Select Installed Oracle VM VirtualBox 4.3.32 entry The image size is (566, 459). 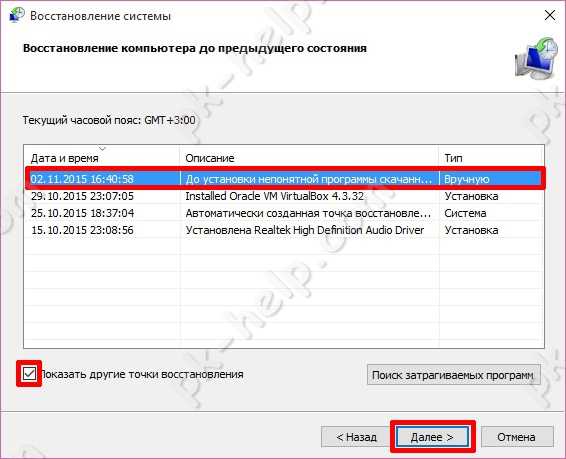tap(284, 196)
